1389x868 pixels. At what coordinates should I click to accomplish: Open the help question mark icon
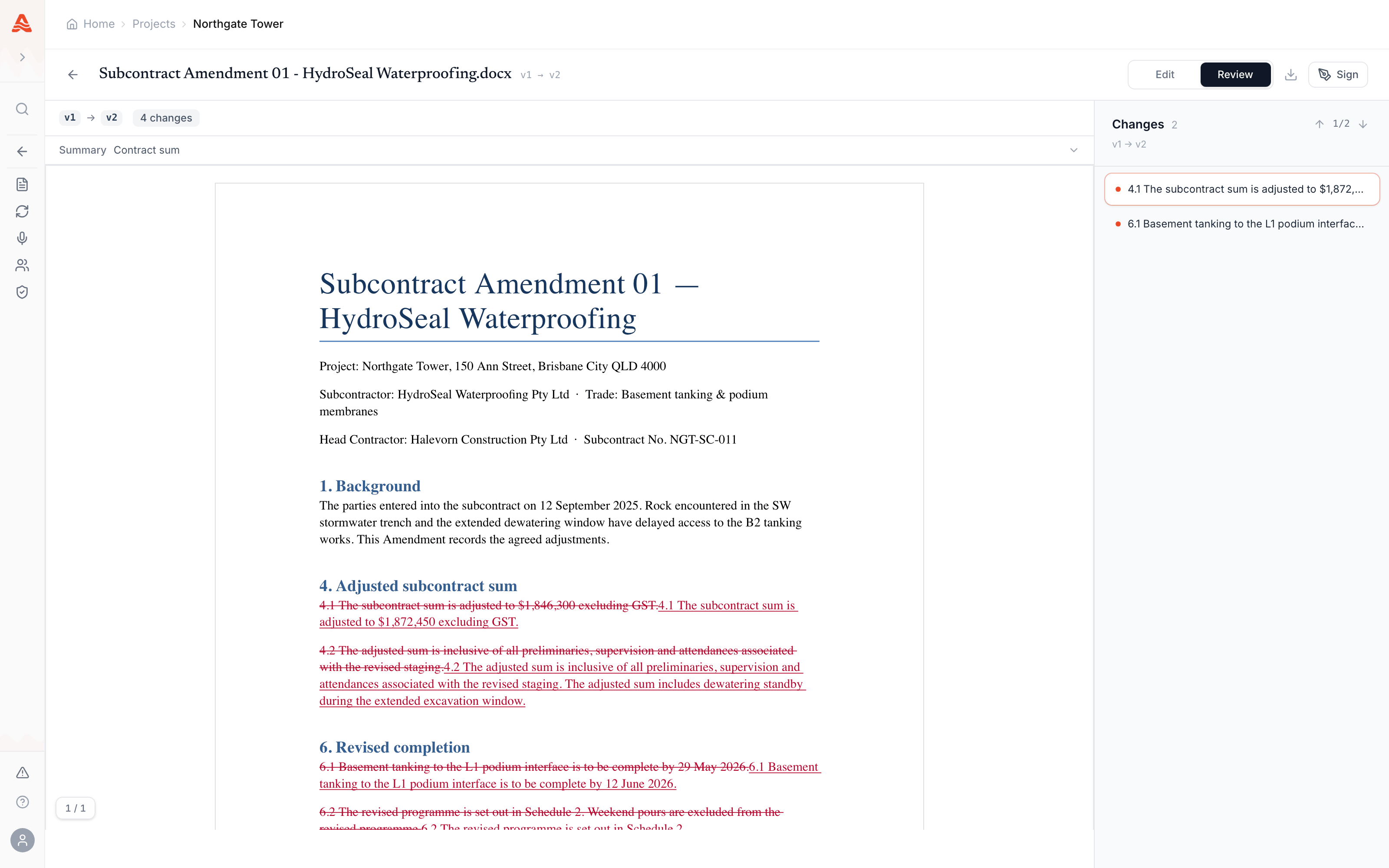[23, 802]
